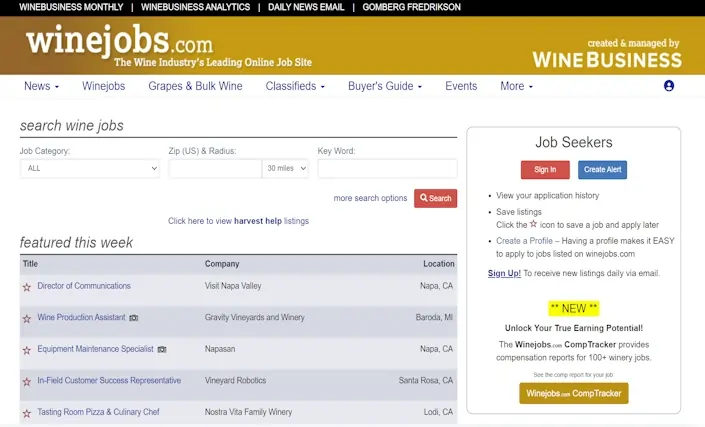705x427 pixels.
Task: Click the Create a Profile link
Action: click(x=524, y=241)
